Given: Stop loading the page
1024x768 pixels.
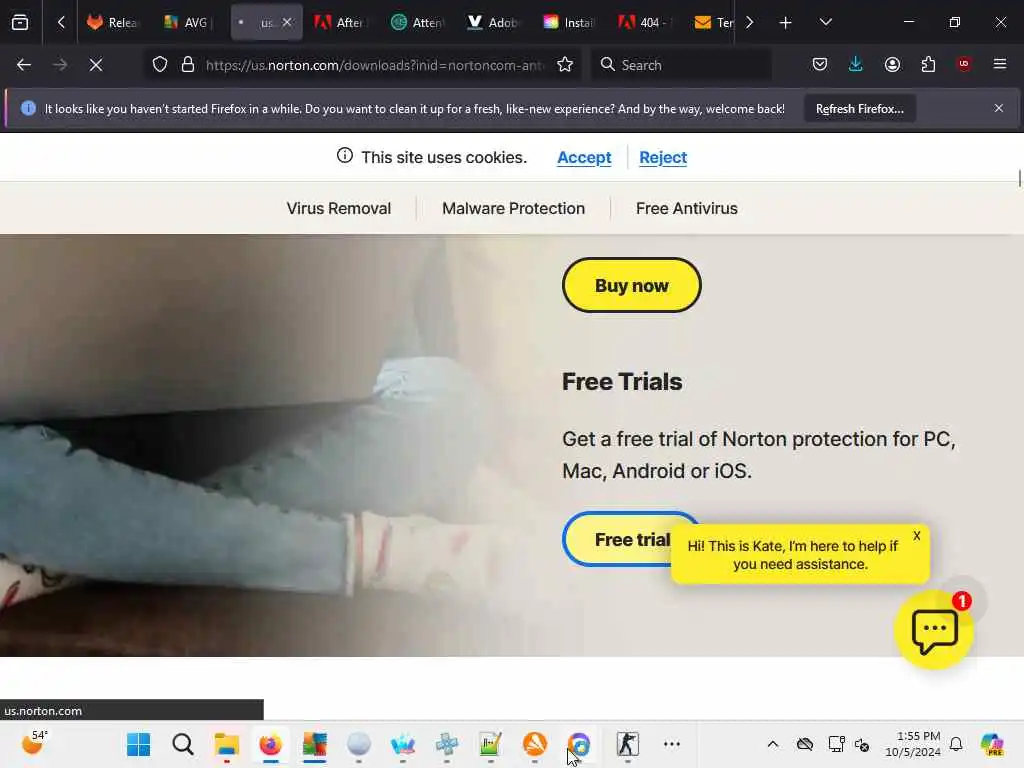Looking at the screenshot, I should pyautogui.click(x=96, y=65).
